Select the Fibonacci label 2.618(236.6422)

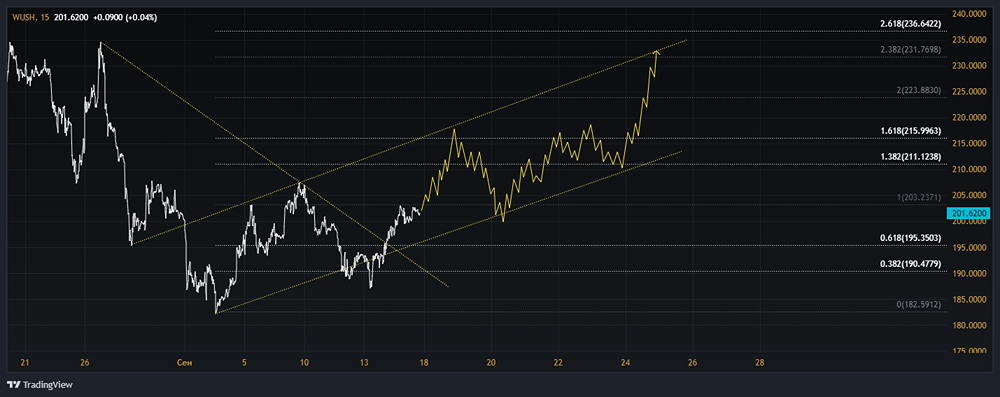[910, 24]
